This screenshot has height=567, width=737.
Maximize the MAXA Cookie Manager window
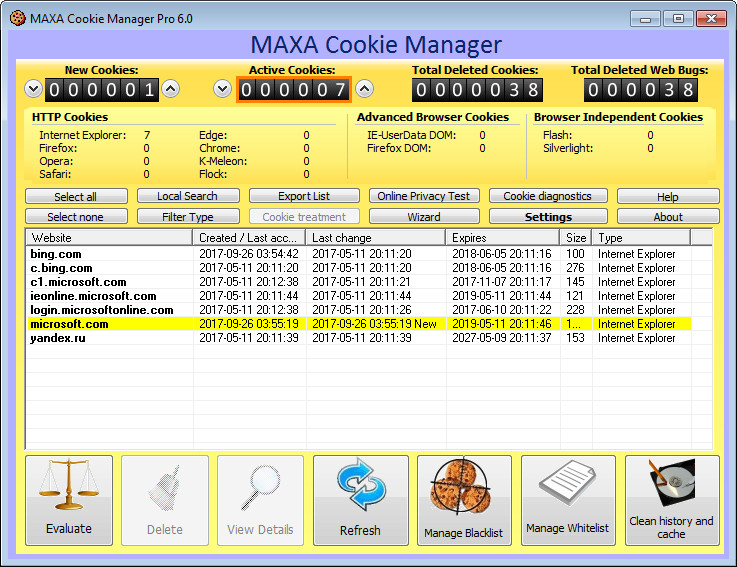[x=678, y=19]
